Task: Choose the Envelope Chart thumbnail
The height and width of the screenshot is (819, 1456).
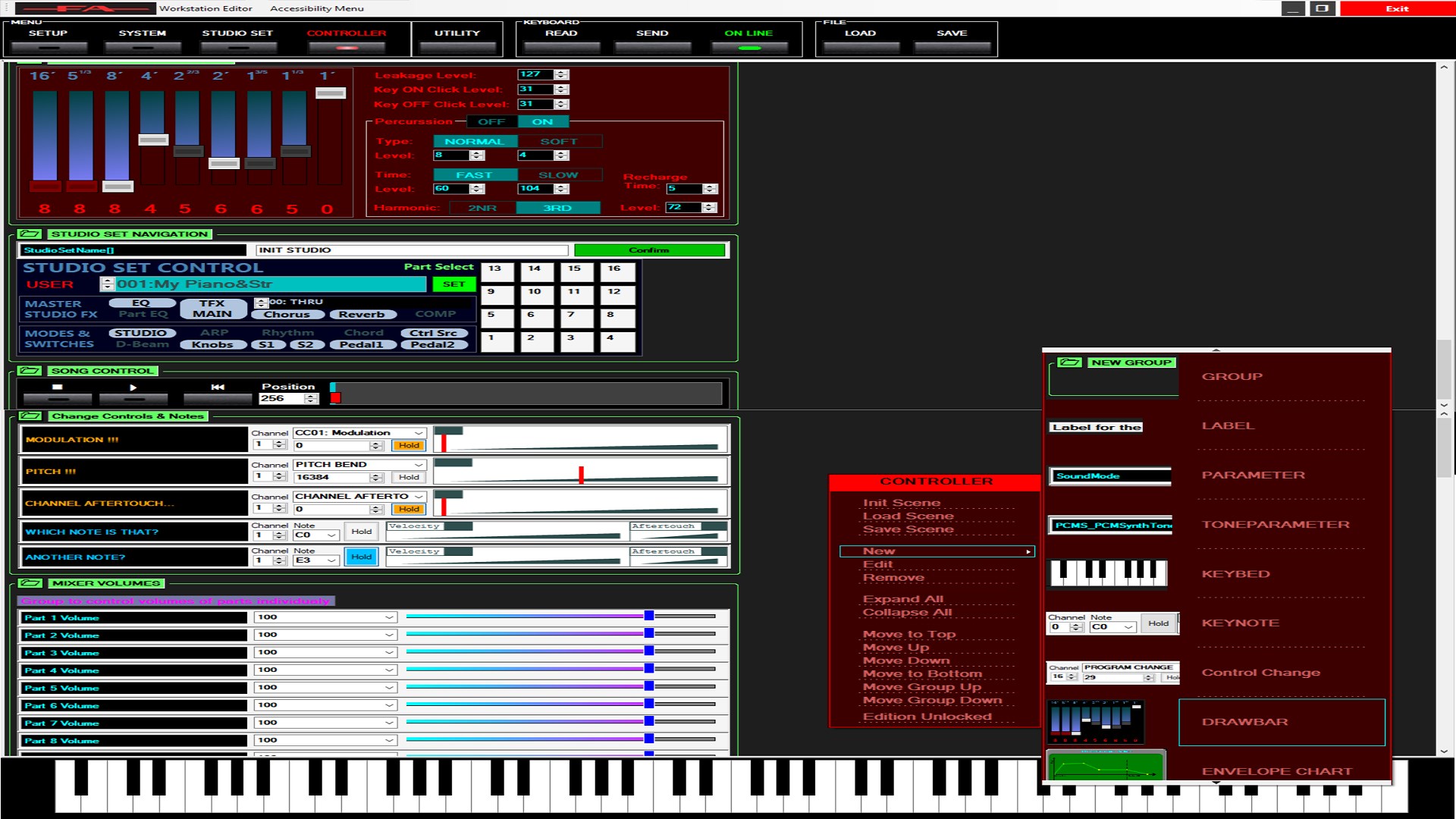Action: pos(1106,766)
